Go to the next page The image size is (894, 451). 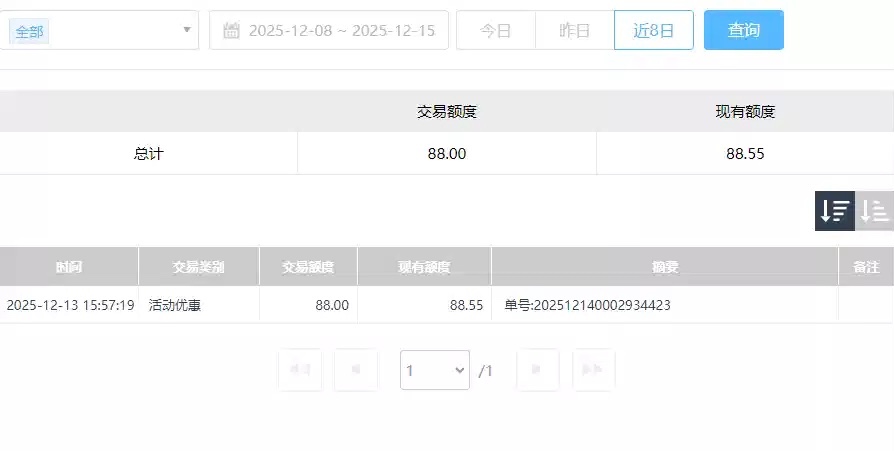click(537, 370)
